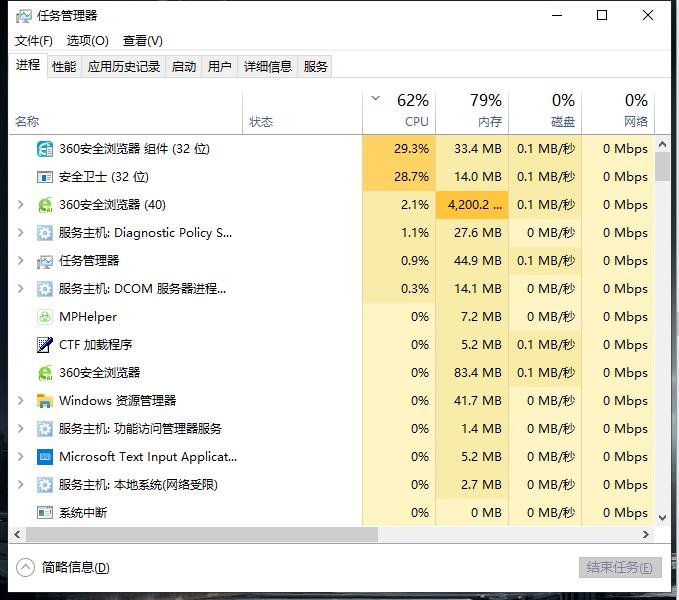The height and width of the screenshot is (600, 679).
Task: Click the Diagnostic Policy service host gear icon
Action: tap(45, 233)
